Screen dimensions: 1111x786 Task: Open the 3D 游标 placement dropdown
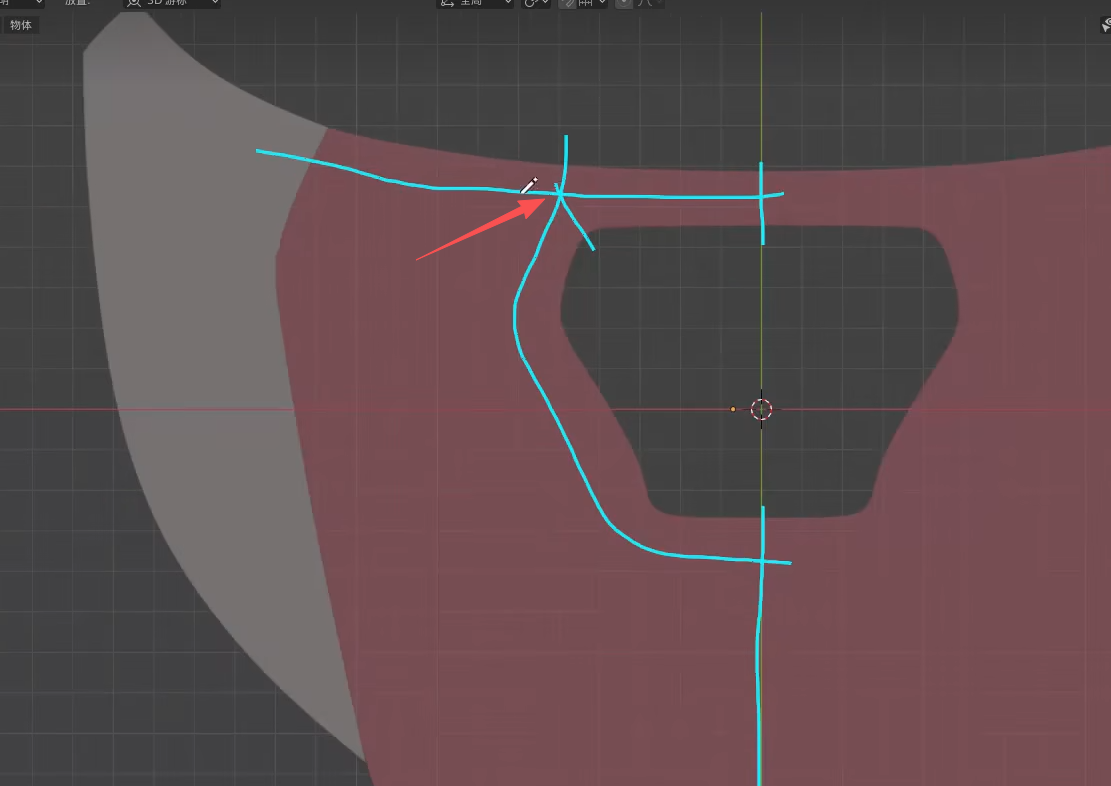coord(172,3)
